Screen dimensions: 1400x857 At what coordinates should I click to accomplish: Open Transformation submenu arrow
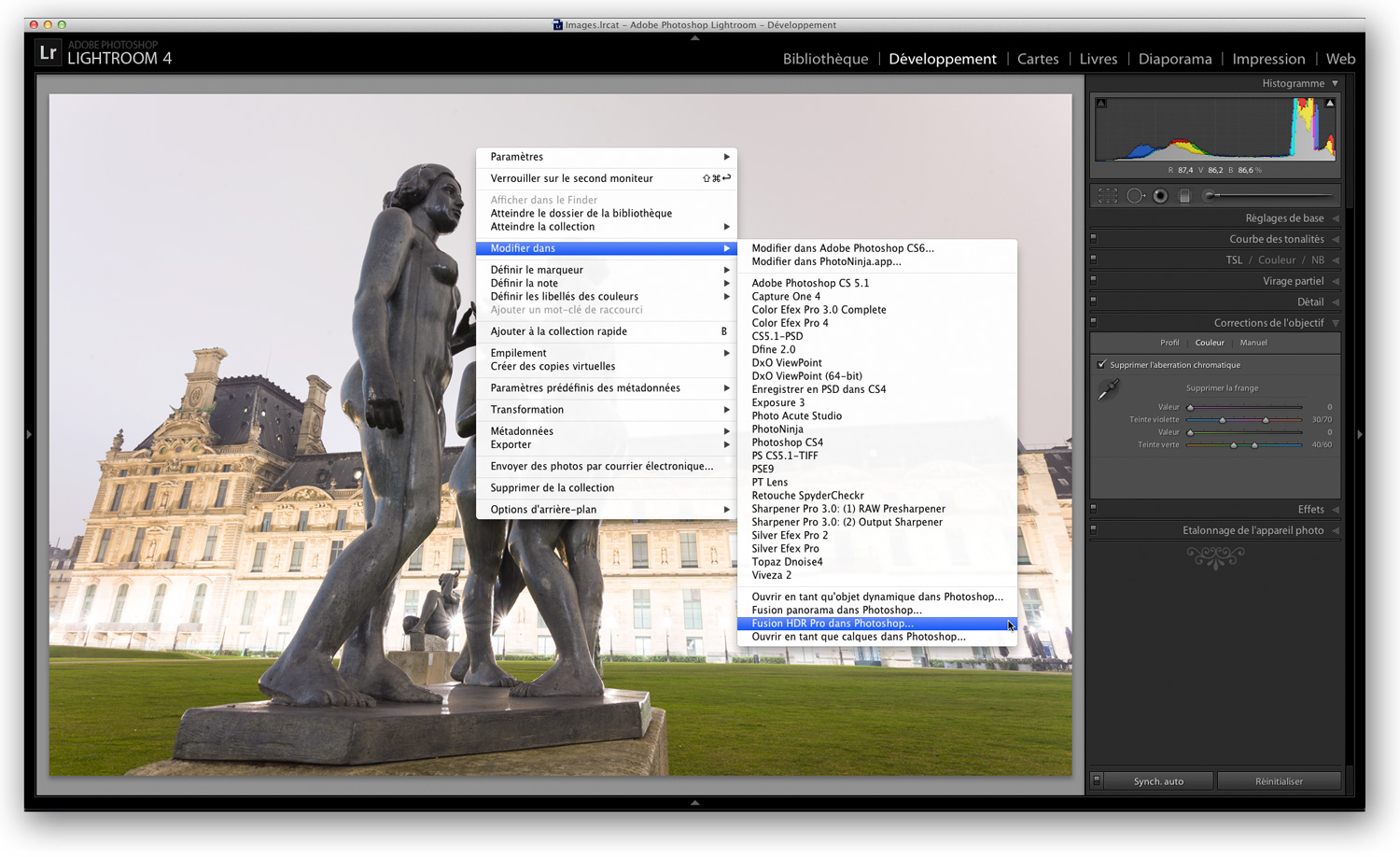pyautogui.click(x=726, y=410)
